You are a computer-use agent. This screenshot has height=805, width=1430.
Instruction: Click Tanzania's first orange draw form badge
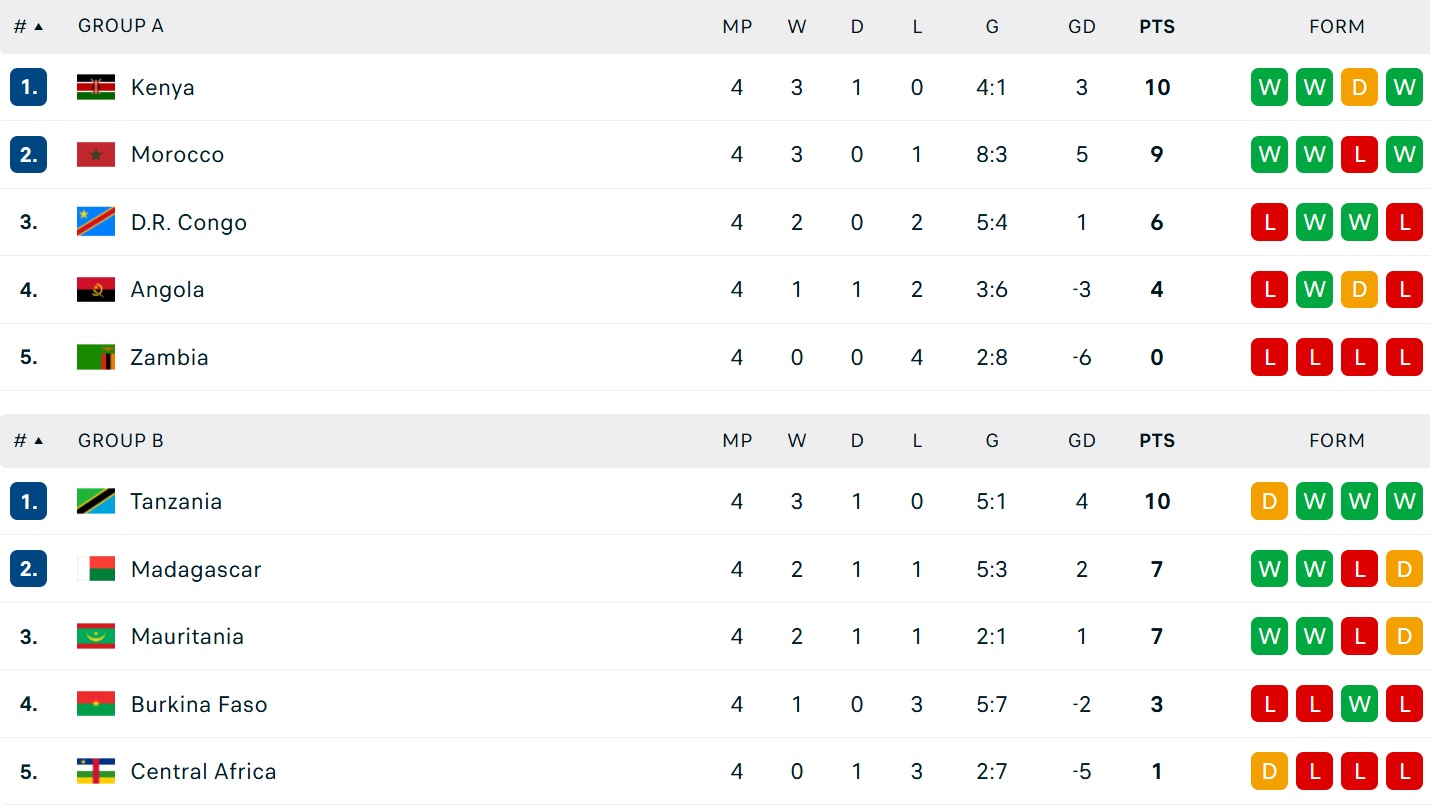click(x=1270, y=501)
